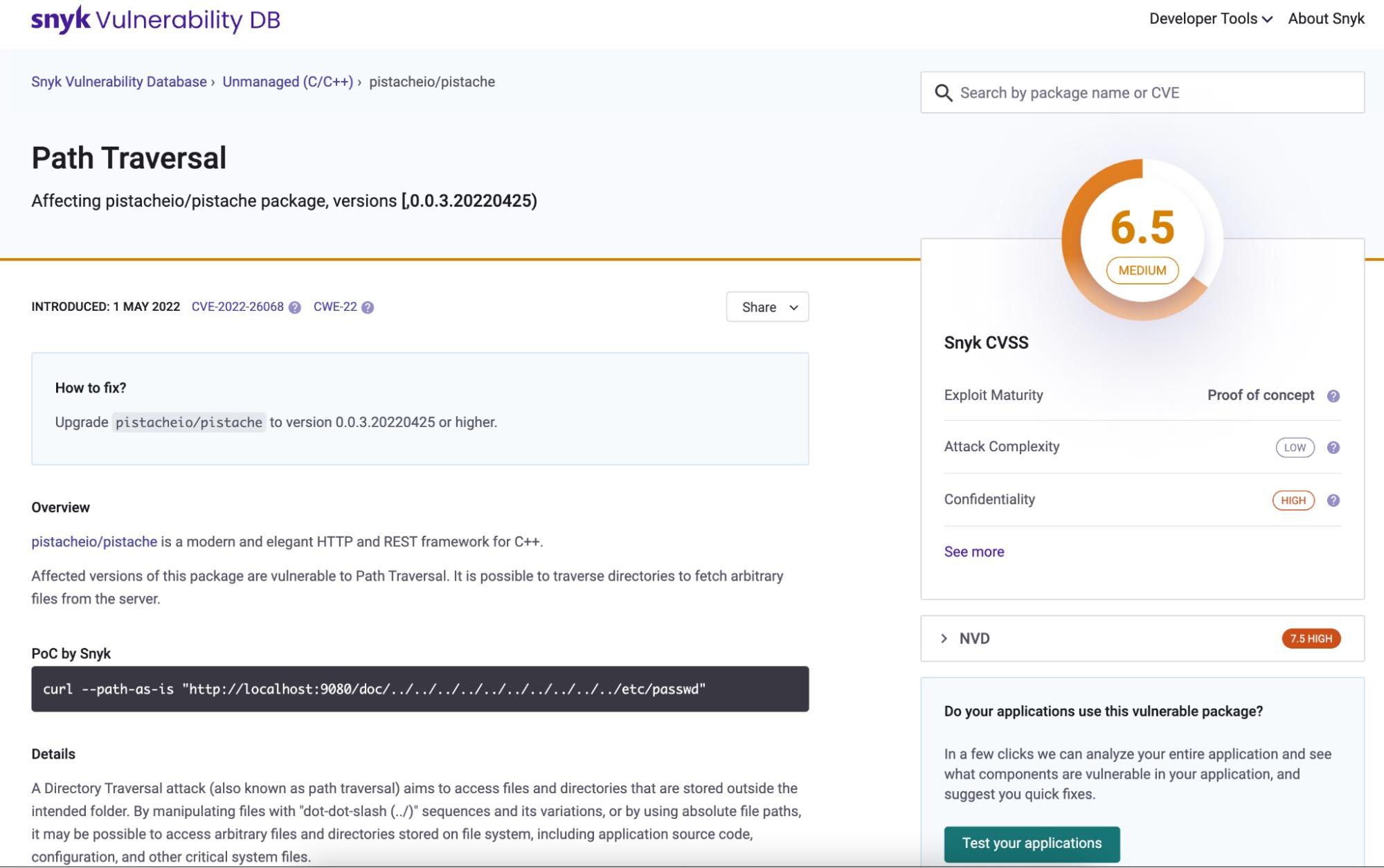Click the Confidentiality HIGH badge icon
Image resolution: width=1384 pixels, height=868 pixels.
pyautogui.click(x=1294, y=500)
